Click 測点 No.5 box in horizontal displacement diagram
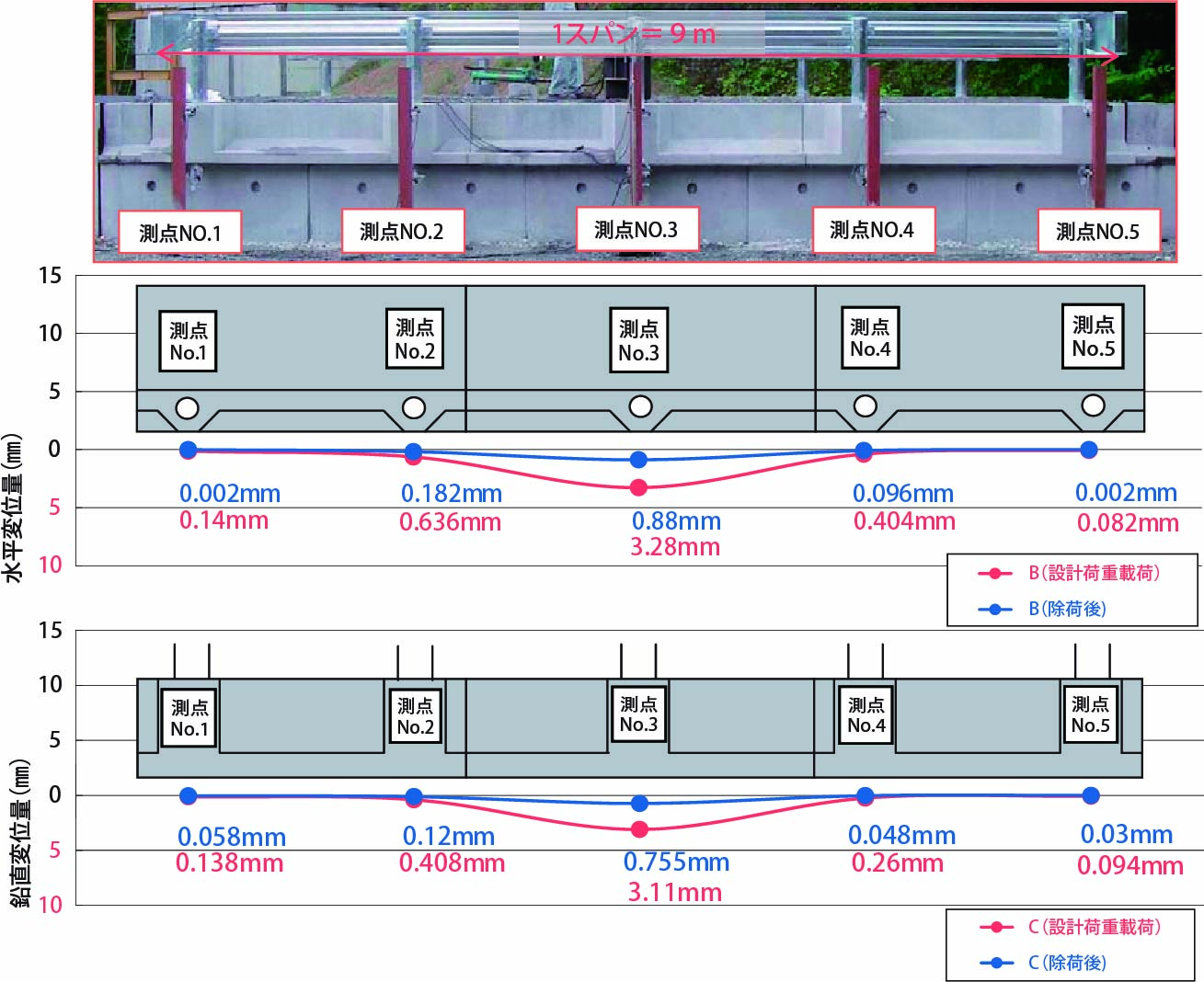 (1093, 337)
